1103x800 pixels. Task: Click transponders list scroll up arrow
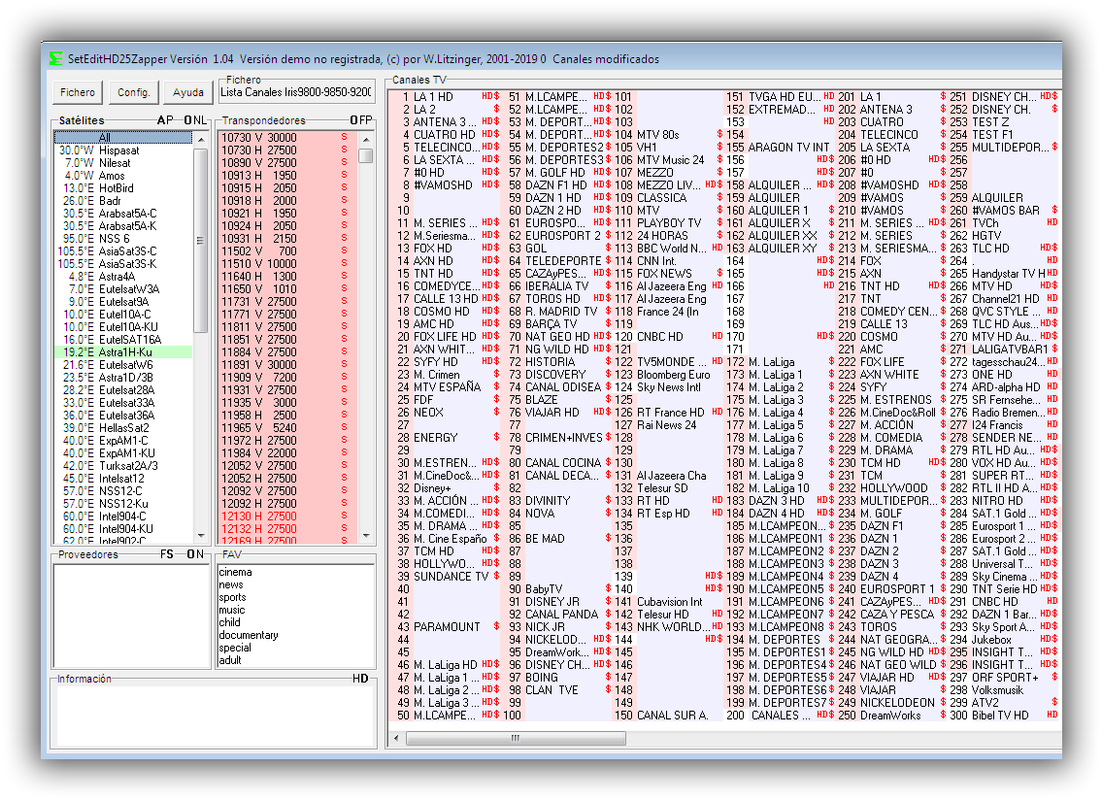(x=366, y=139)
